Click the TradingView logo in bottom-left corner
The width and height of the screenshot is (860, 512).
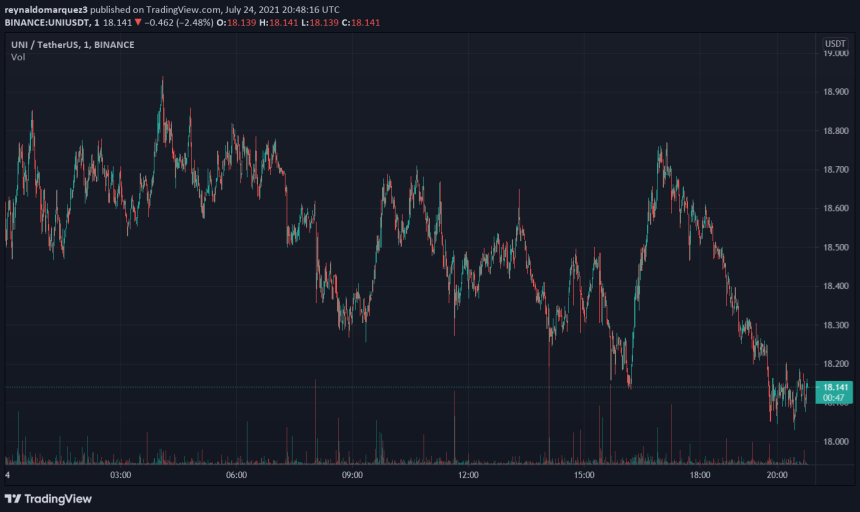tap(48, 498)
